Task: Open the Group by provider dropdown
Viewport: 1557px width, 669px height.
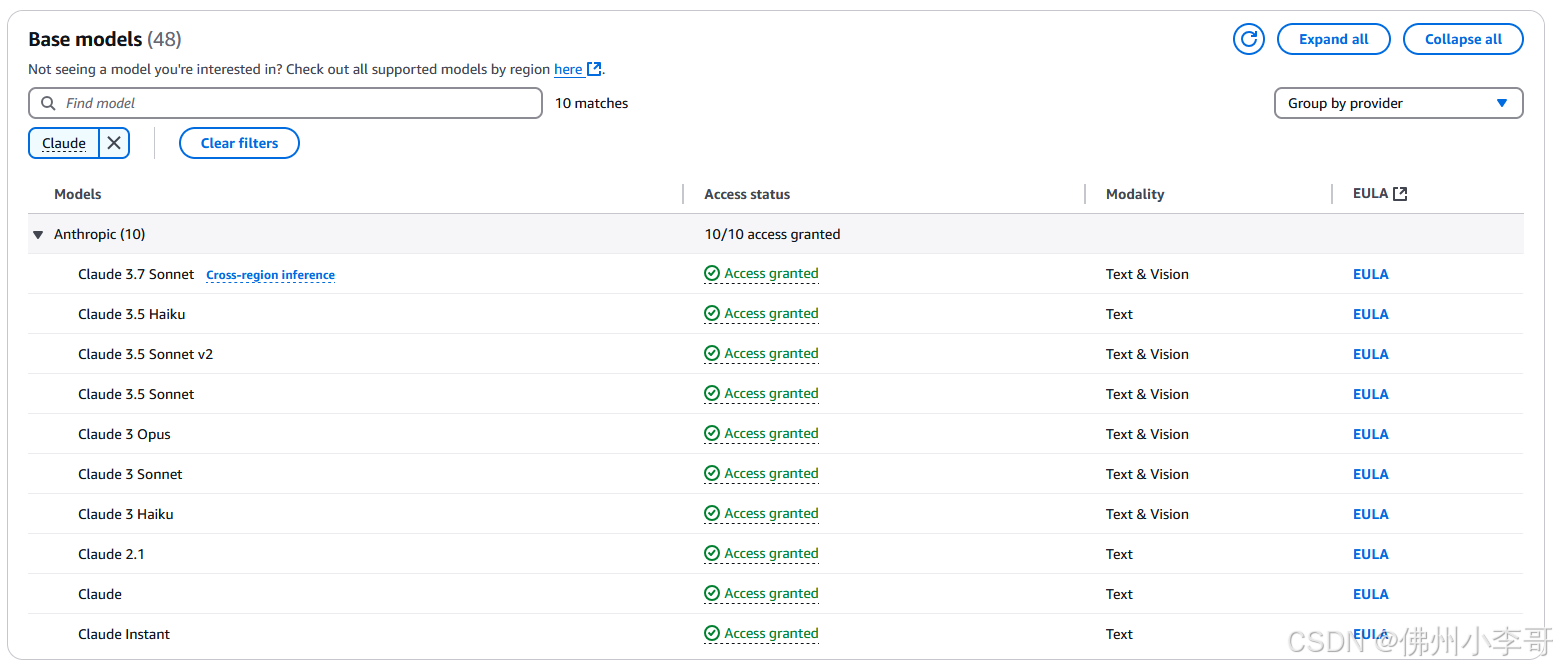Action: pyautogui.click(x=1398, y=103)
